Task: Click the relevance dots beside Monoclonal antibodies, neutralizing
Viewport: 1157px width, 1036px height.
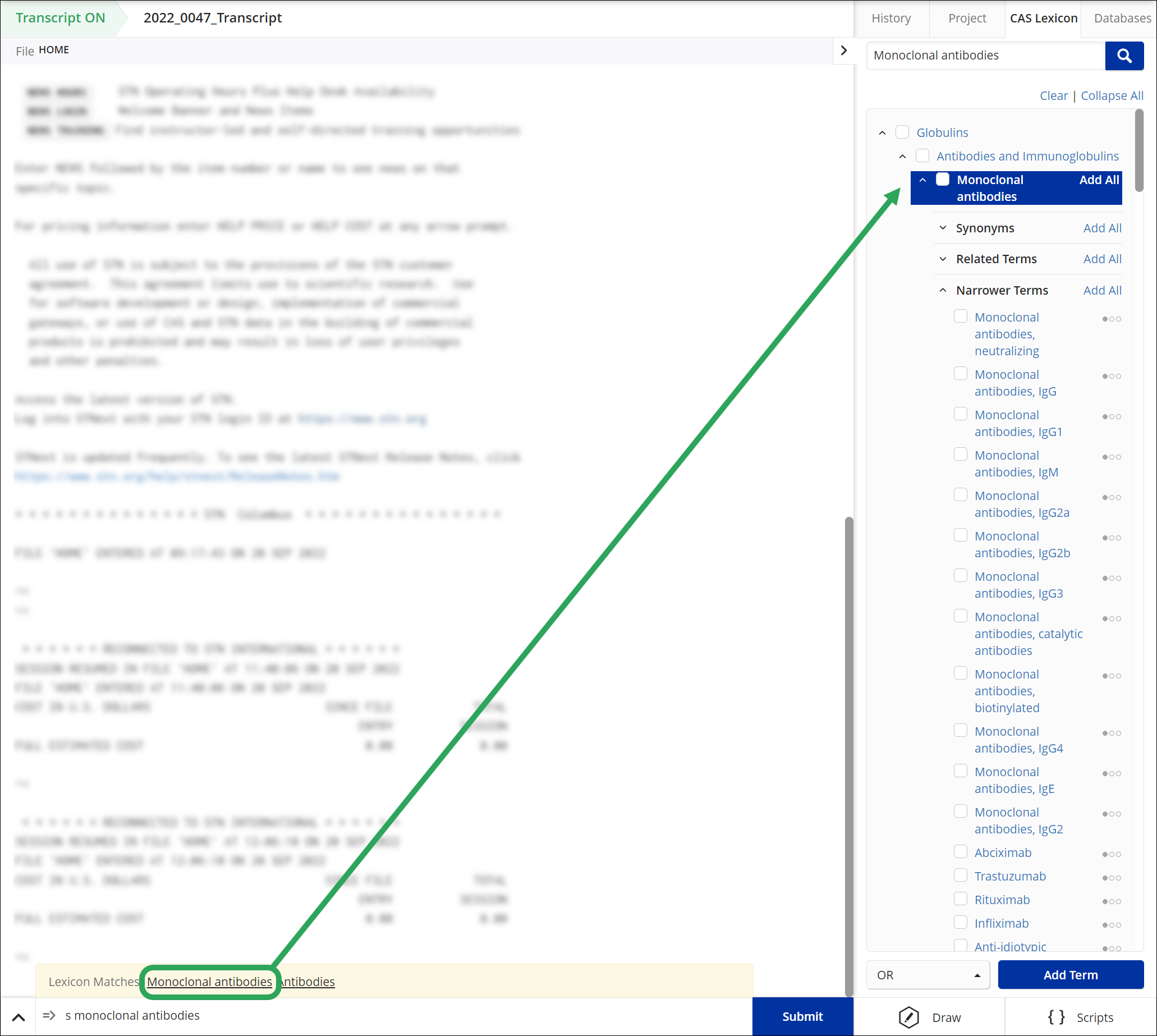Action: click(x=1112, y=319)
